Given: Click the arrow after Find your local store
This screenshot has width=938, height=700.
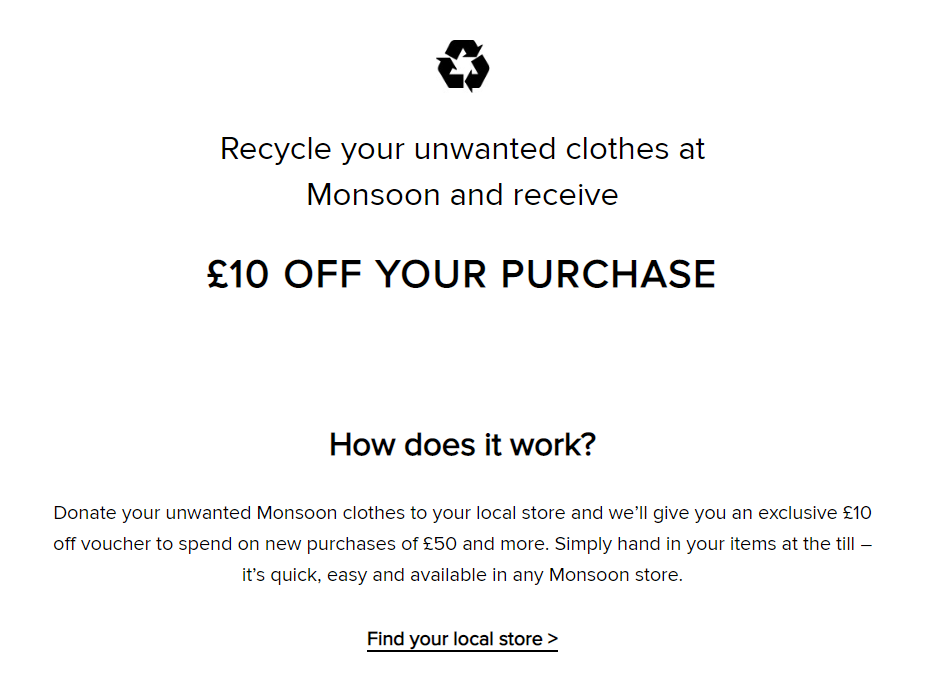Looking at the screenshot, I should 553,638.
